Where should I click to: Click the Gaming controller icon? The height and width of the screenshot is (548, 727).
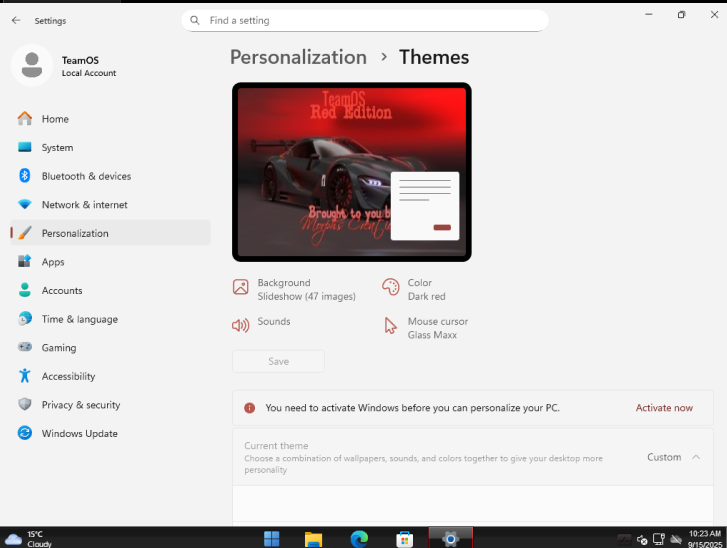tap(25, 347)
